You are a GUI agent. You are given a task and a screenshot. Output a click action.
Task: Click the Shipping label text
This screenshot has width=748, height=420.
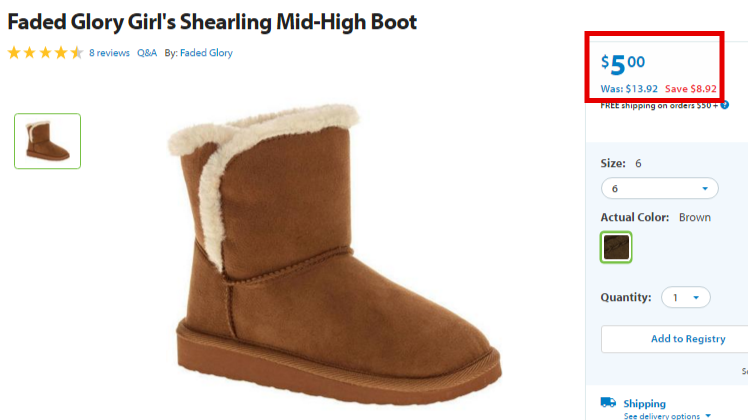click(644, 403)
